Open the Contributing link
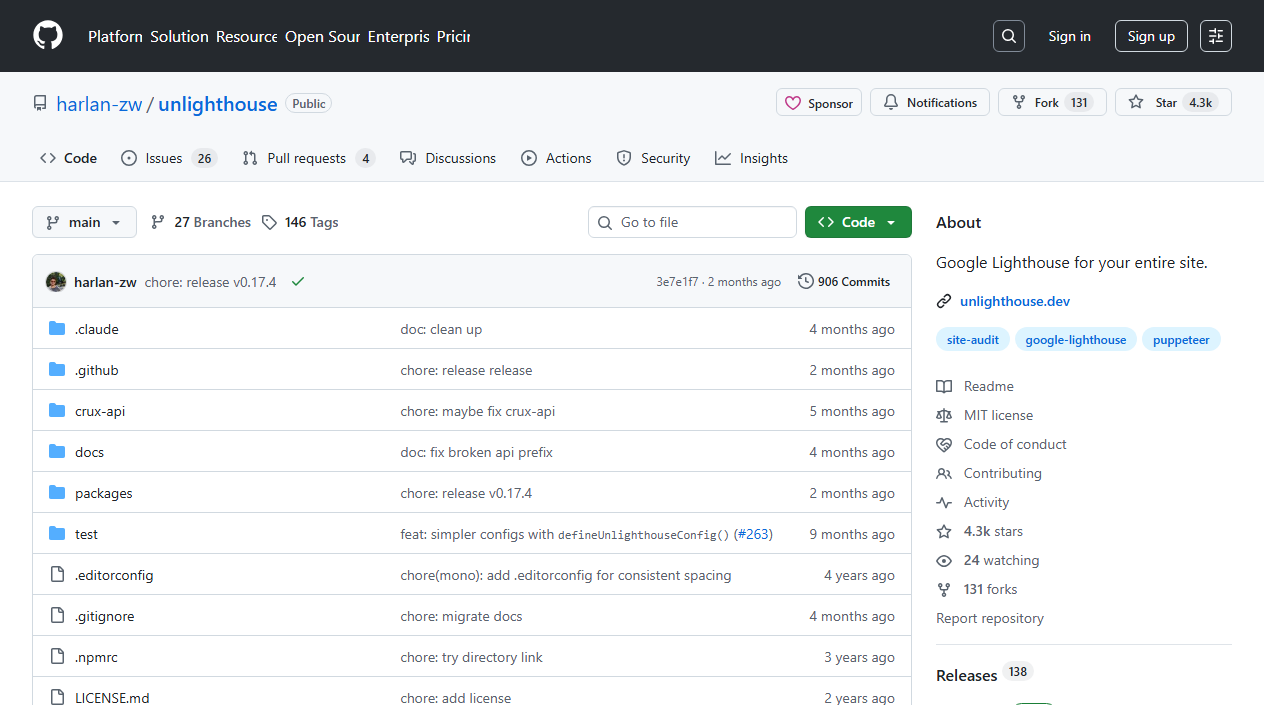Image resolution: width=1264 pixels, height=705 pixels. point(1003,473)
